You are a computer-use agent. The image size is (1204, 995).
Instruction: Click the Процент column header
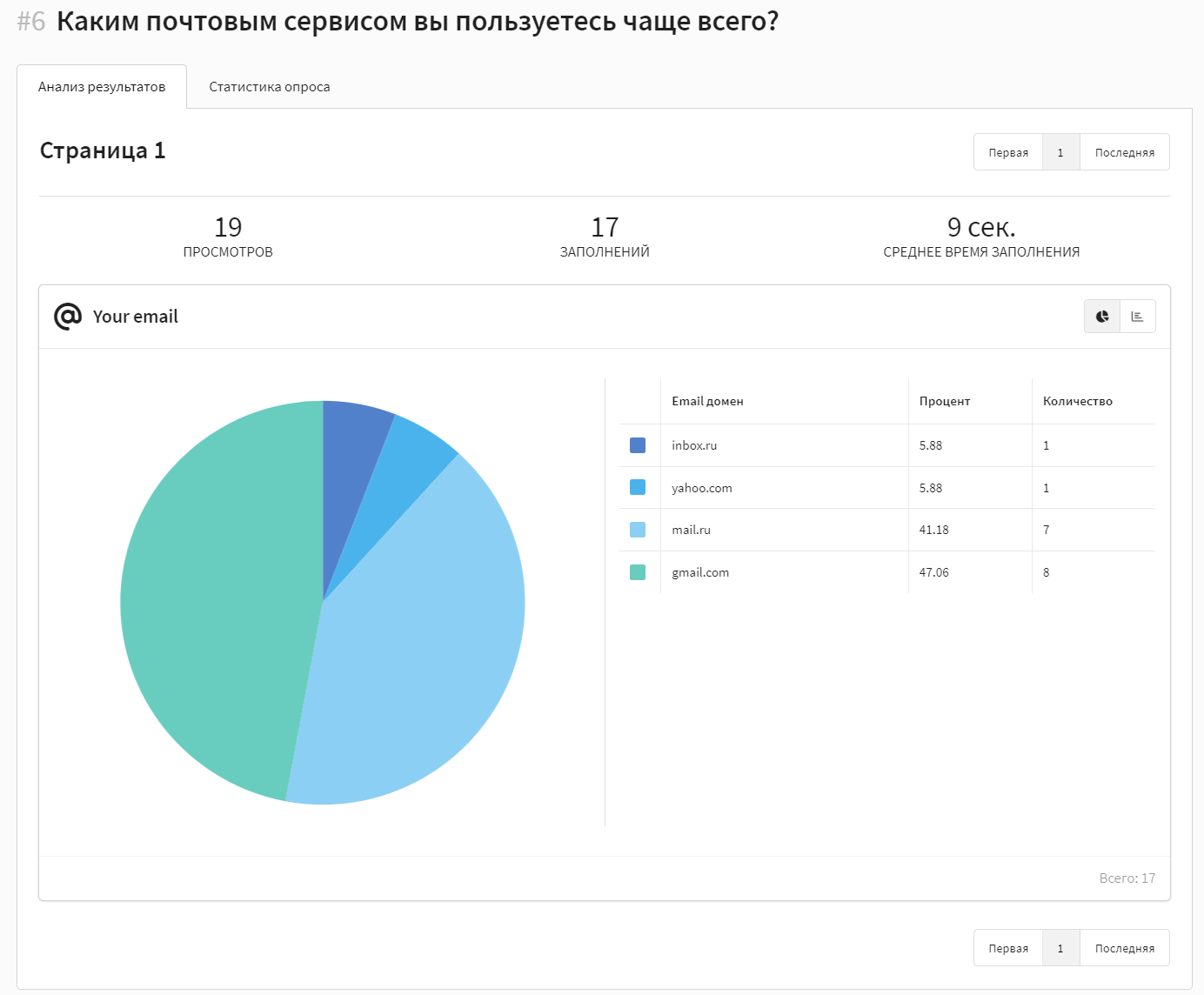point(945,401)
